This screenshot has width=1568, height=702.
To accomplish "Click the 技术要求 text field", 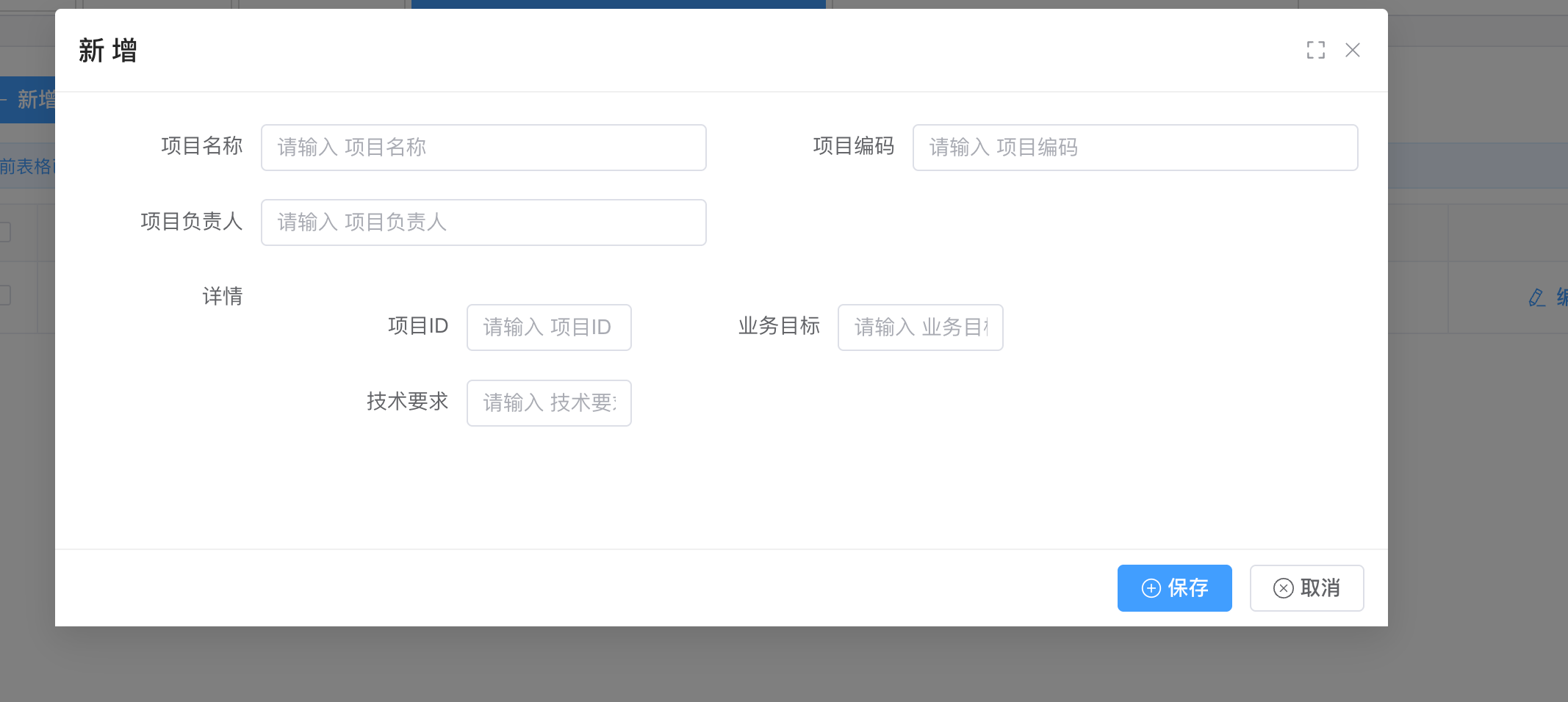I will 548,403.
